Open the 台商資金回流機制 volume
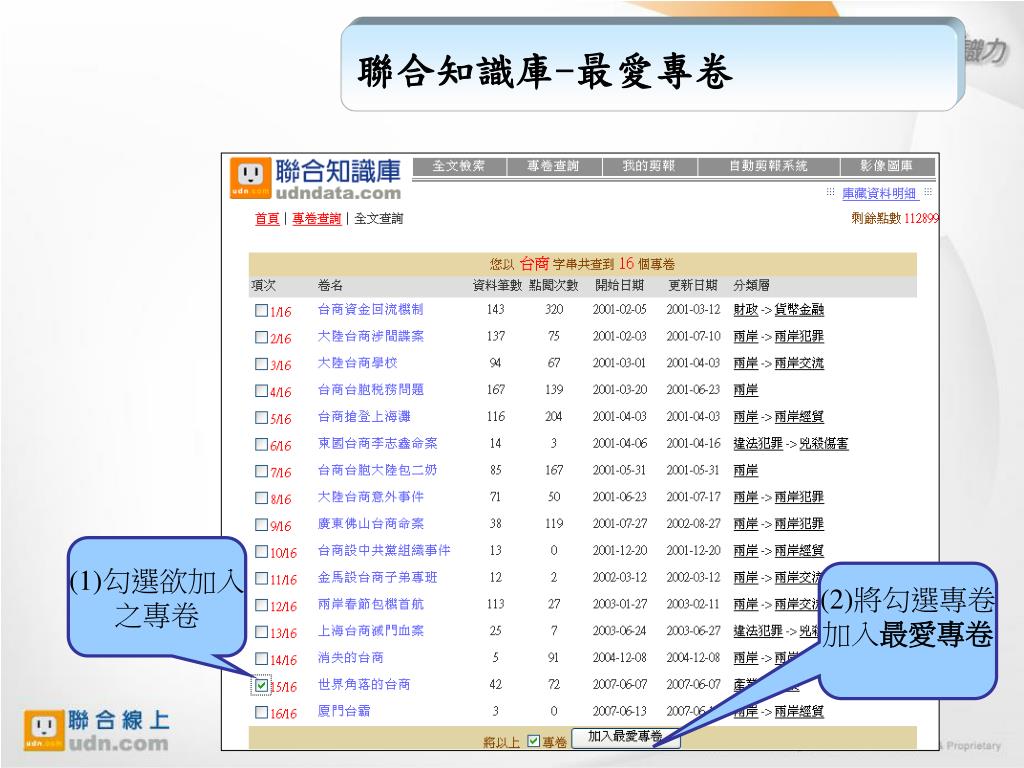The height and width of the screenshot is (768, 1024). (x=370, y=310)
